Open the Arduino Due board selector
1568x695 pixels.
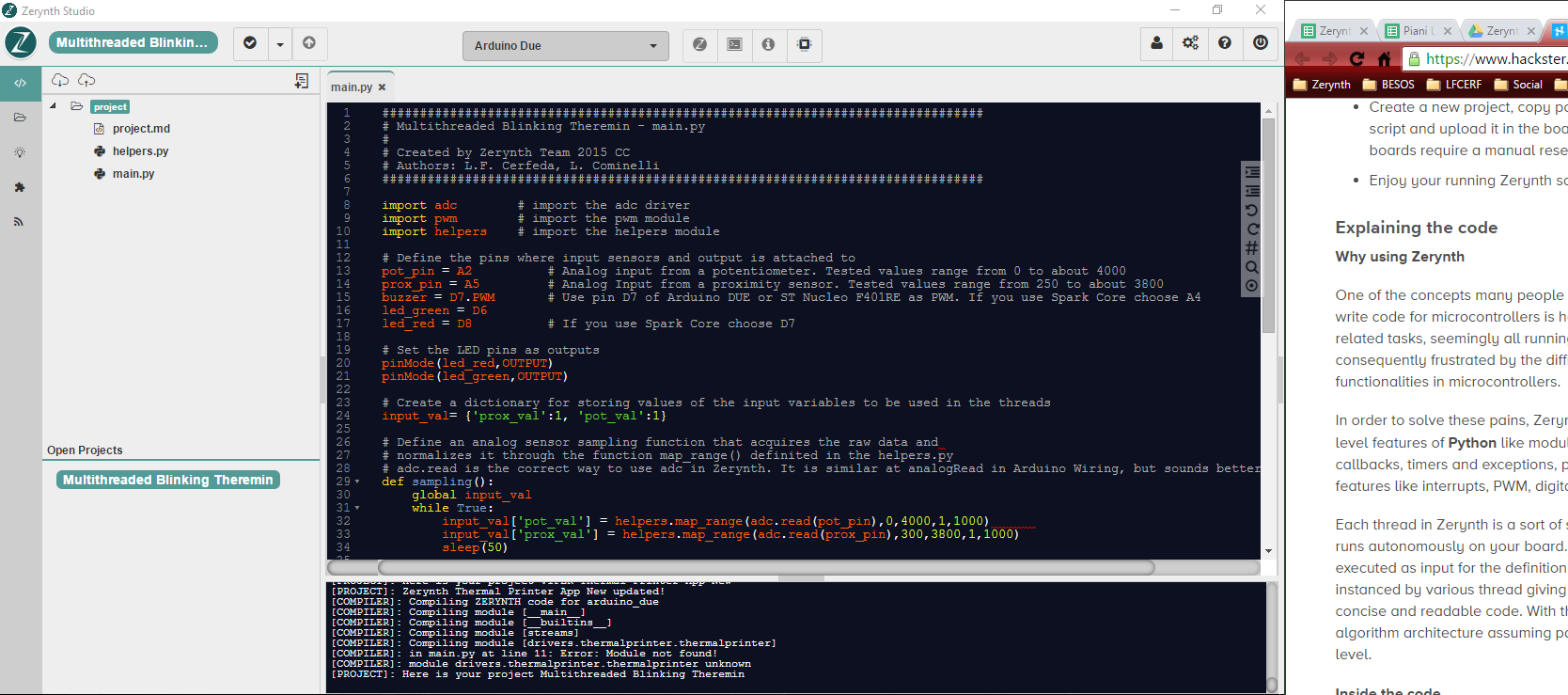tap(565, 45)
